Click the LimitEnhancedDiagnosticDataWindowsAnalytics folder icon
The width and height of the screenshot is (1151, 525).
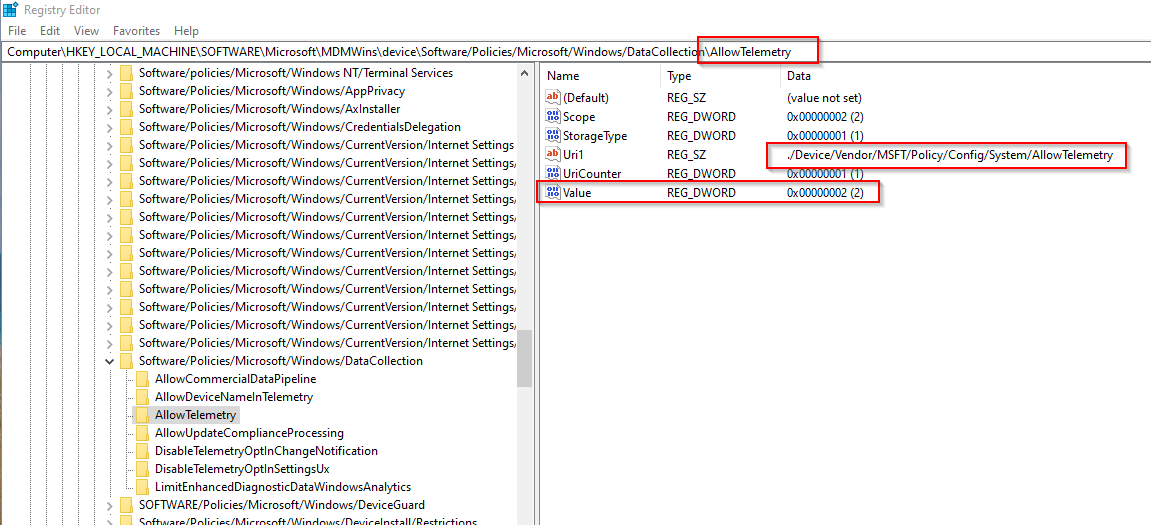coord(142,487)
